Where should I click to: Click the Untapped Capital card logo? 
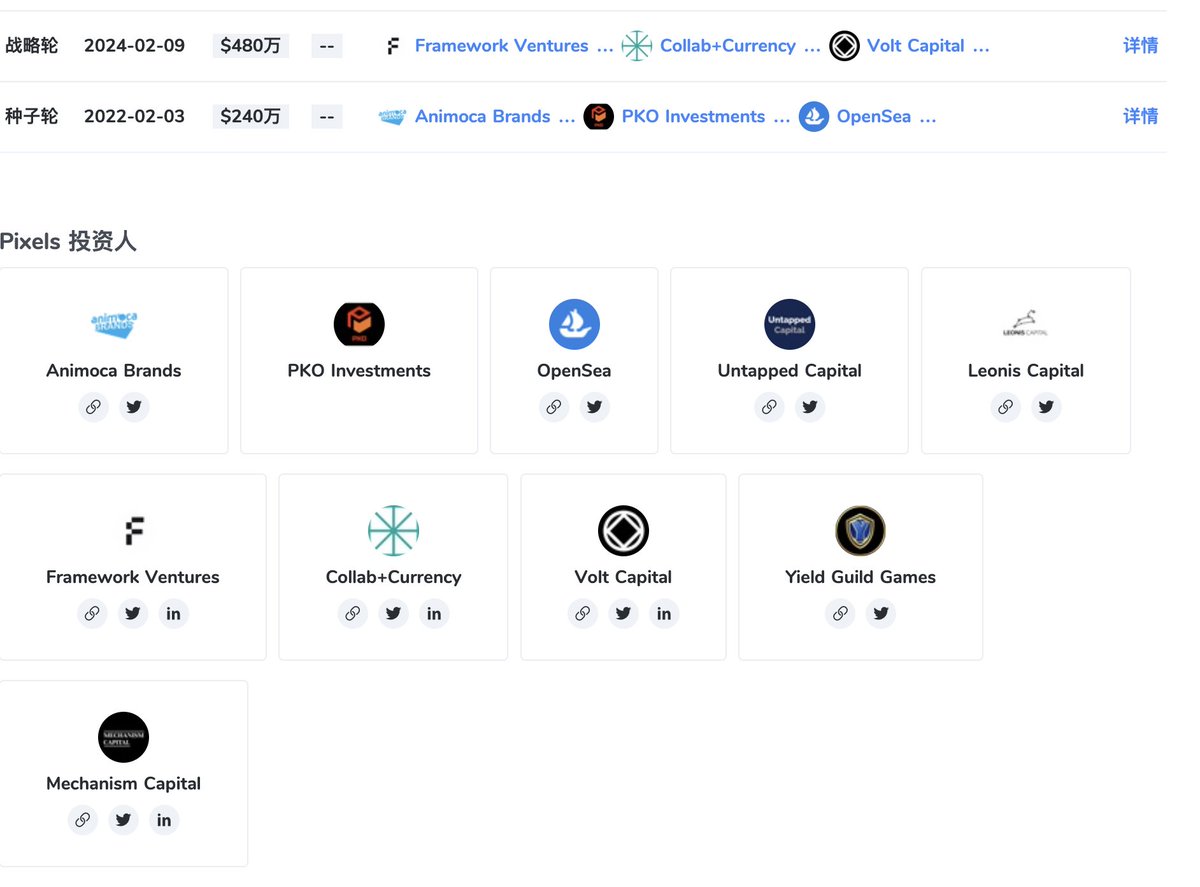[790, 324]
